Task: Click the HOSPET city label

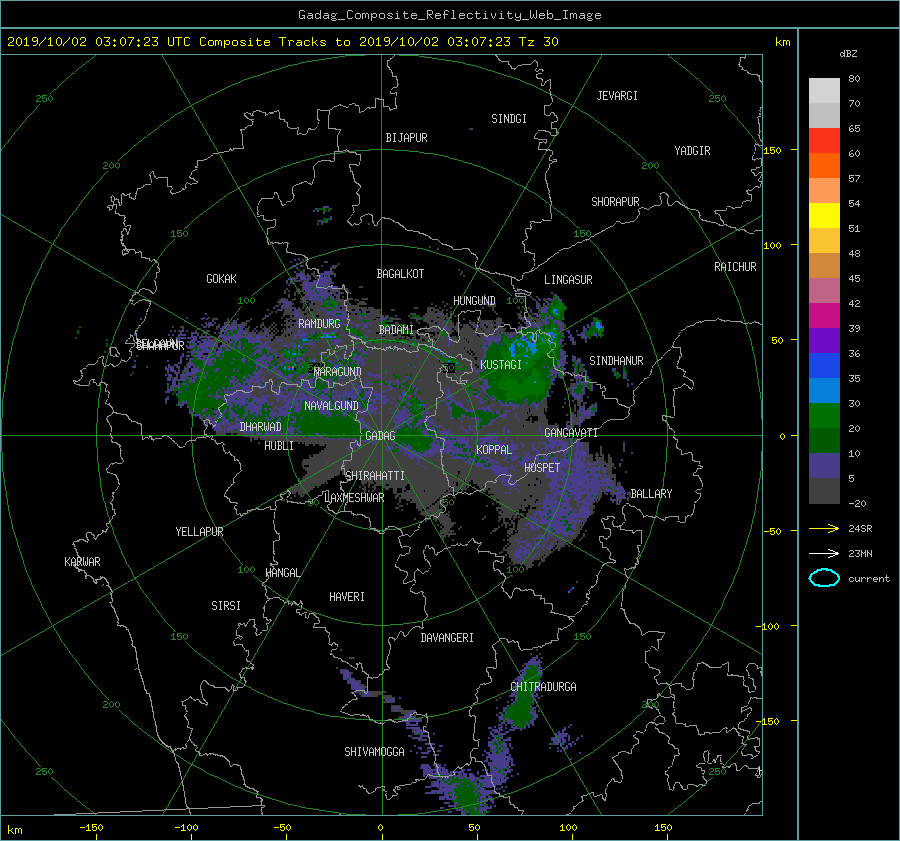Action: tap(542, 468)
